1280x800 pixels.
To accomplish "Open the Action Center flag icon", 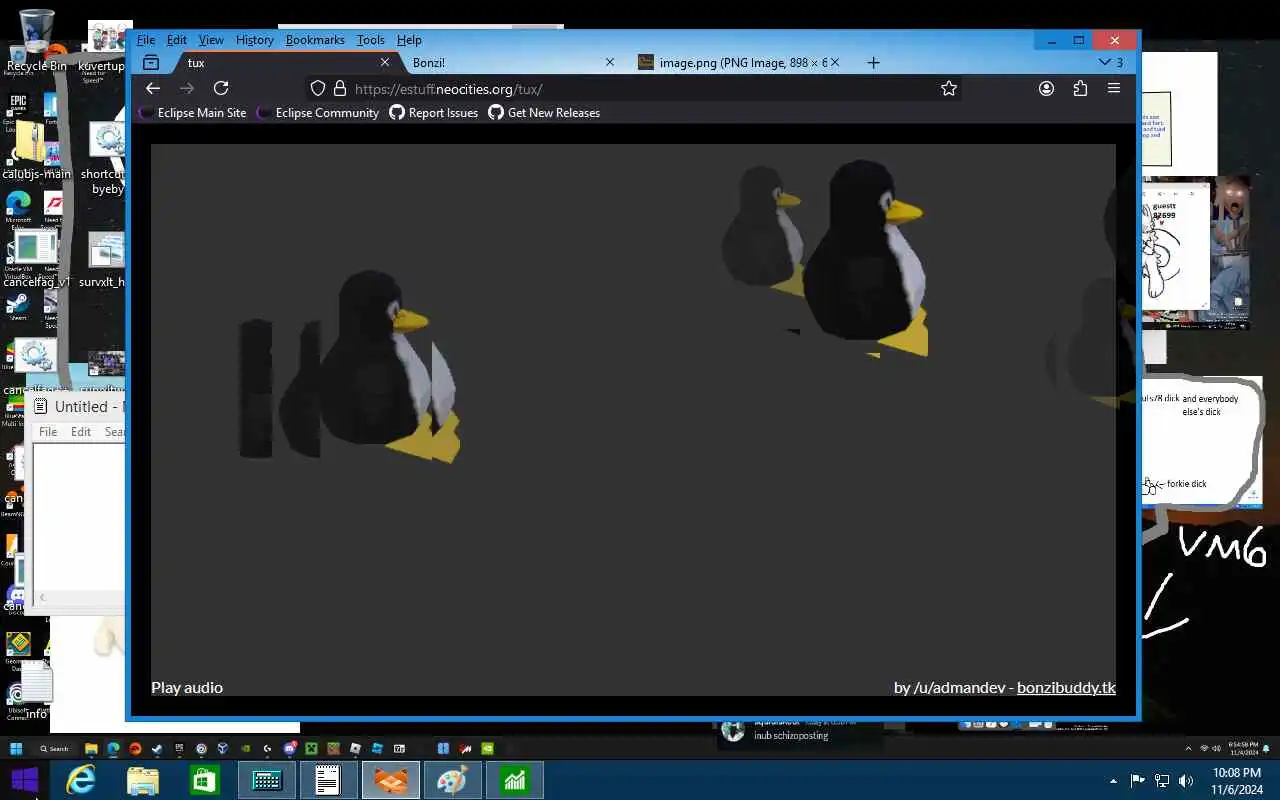I will [x=1137, y=781].
